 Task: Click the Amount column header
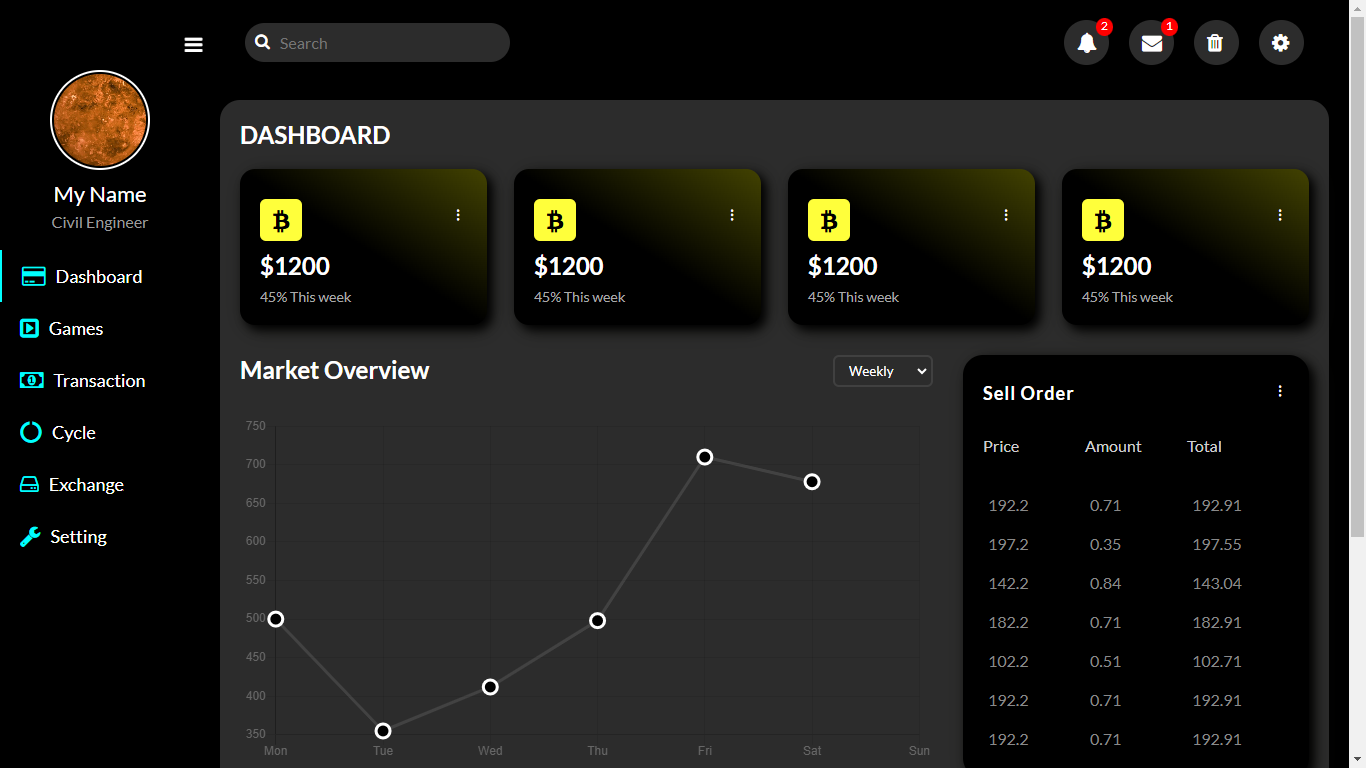(1113, 447)
